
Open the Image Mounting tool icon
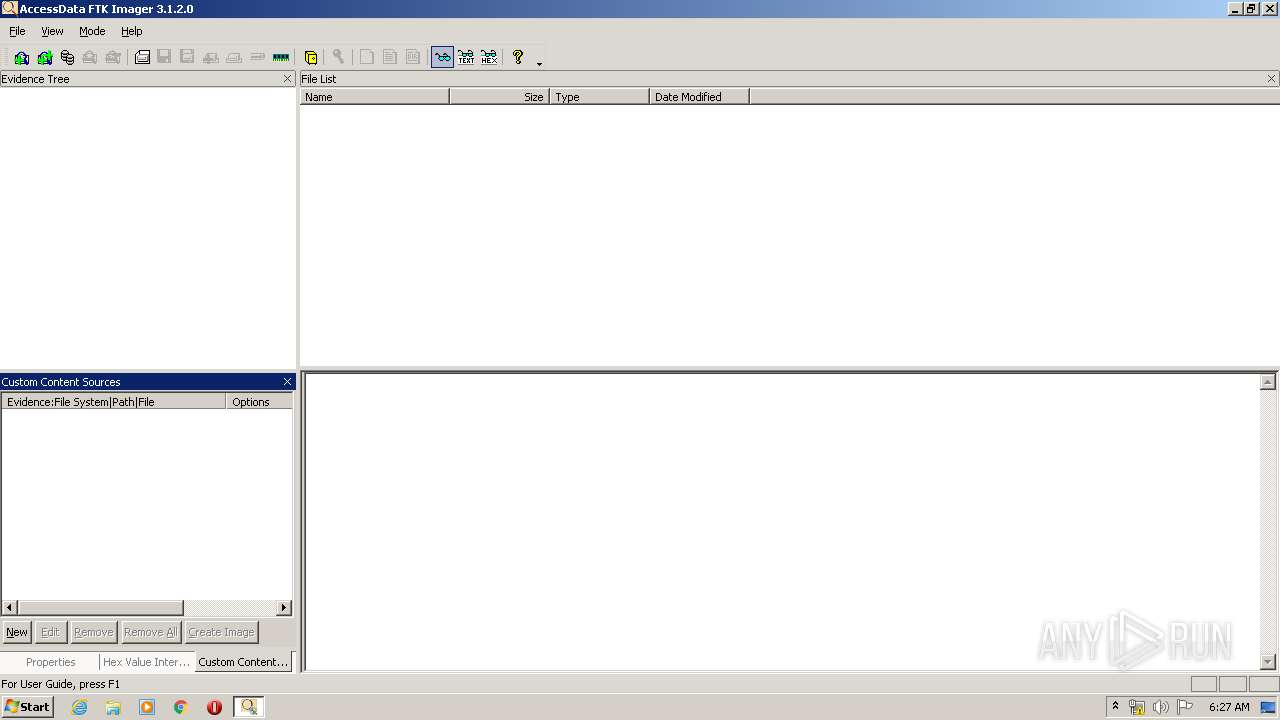coord(67,57)
